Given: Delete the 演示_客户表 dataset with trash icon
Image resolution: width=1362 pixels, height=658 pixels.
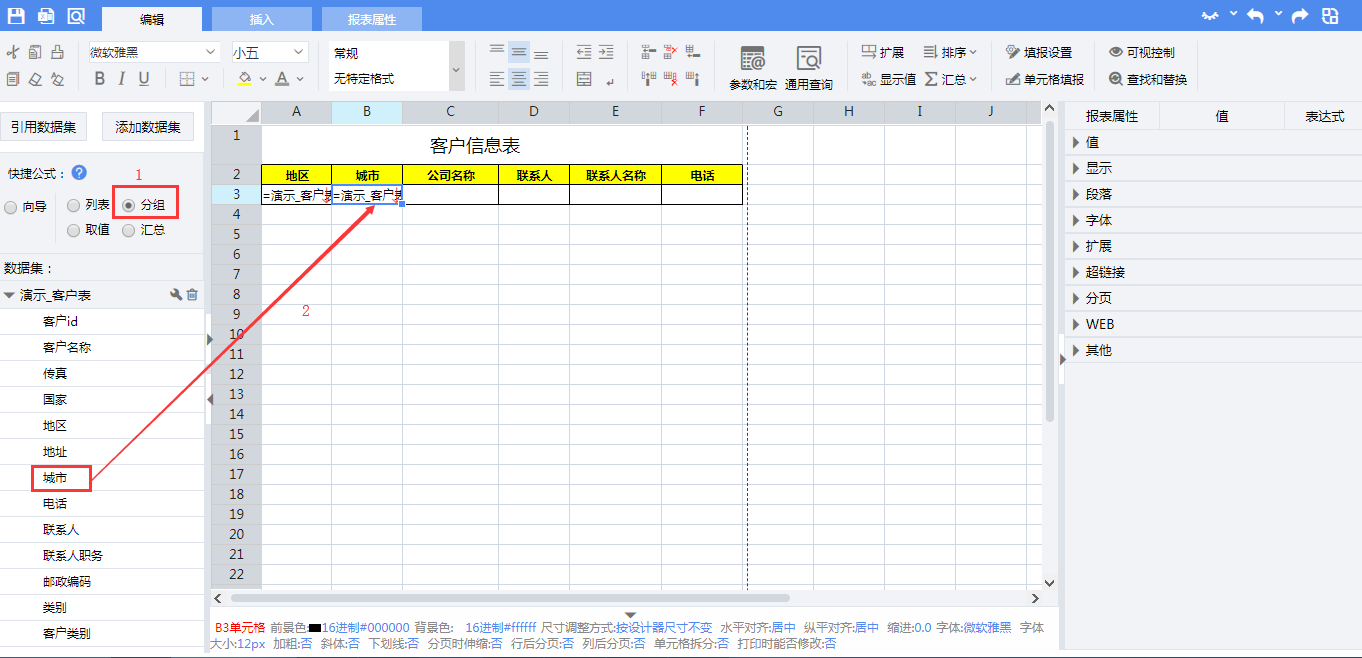Looking at the screenshot, I should 193,295.
